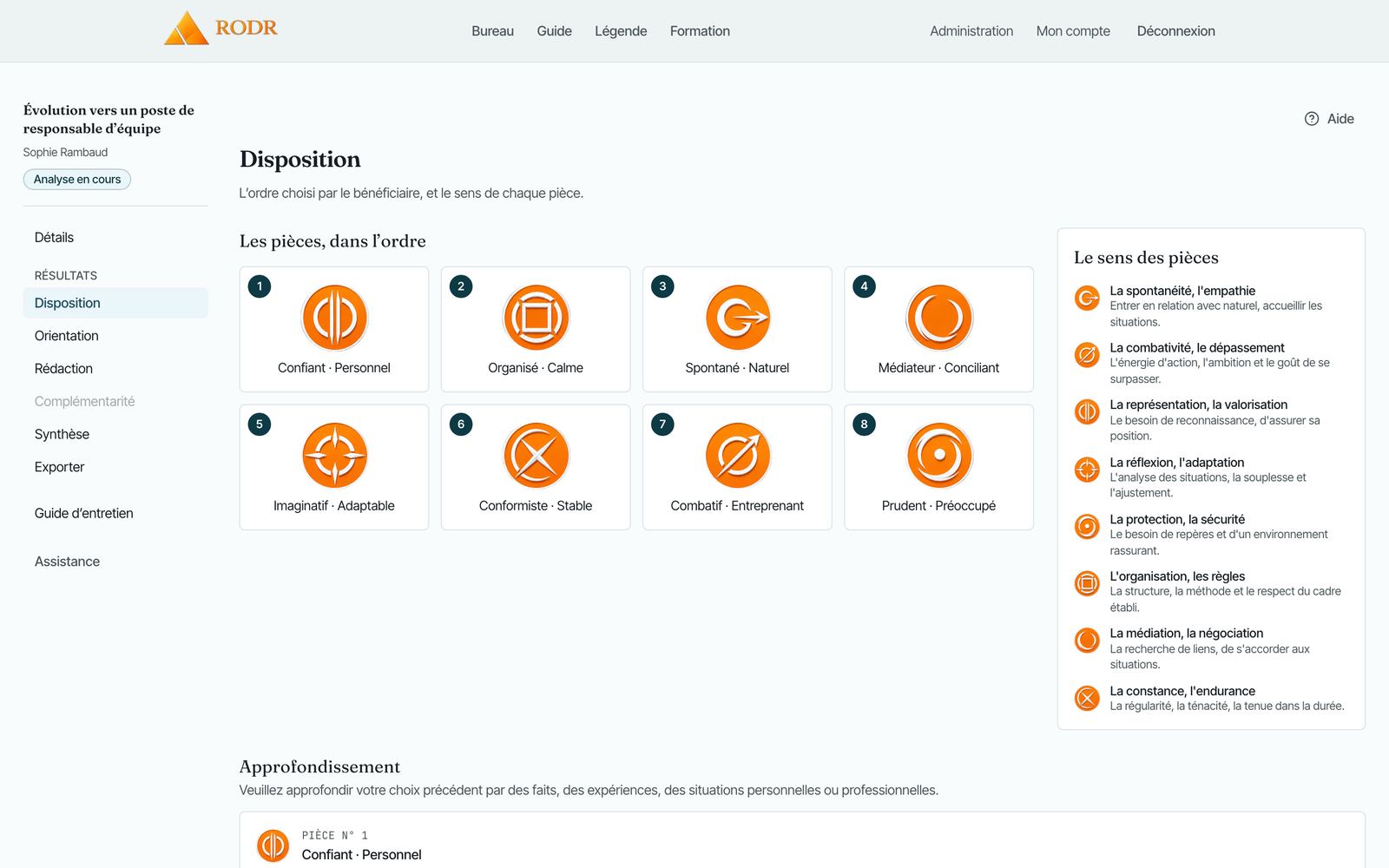Screen dimensions: 1389x868
Task: Click the médiation, négociation legend icon
Action: click(x=1087, y=641)
